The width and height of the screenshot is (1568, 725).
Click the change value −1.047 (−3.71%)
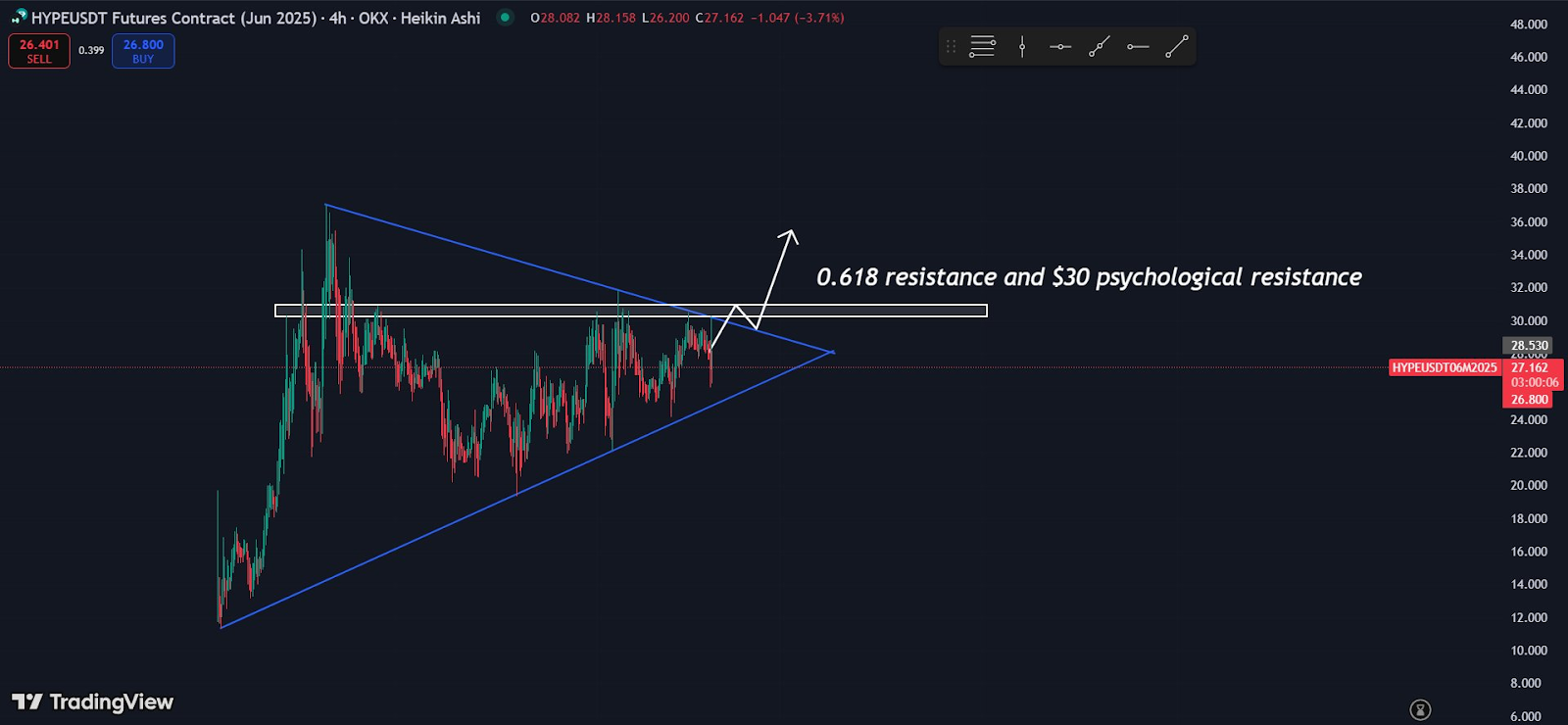797,18
